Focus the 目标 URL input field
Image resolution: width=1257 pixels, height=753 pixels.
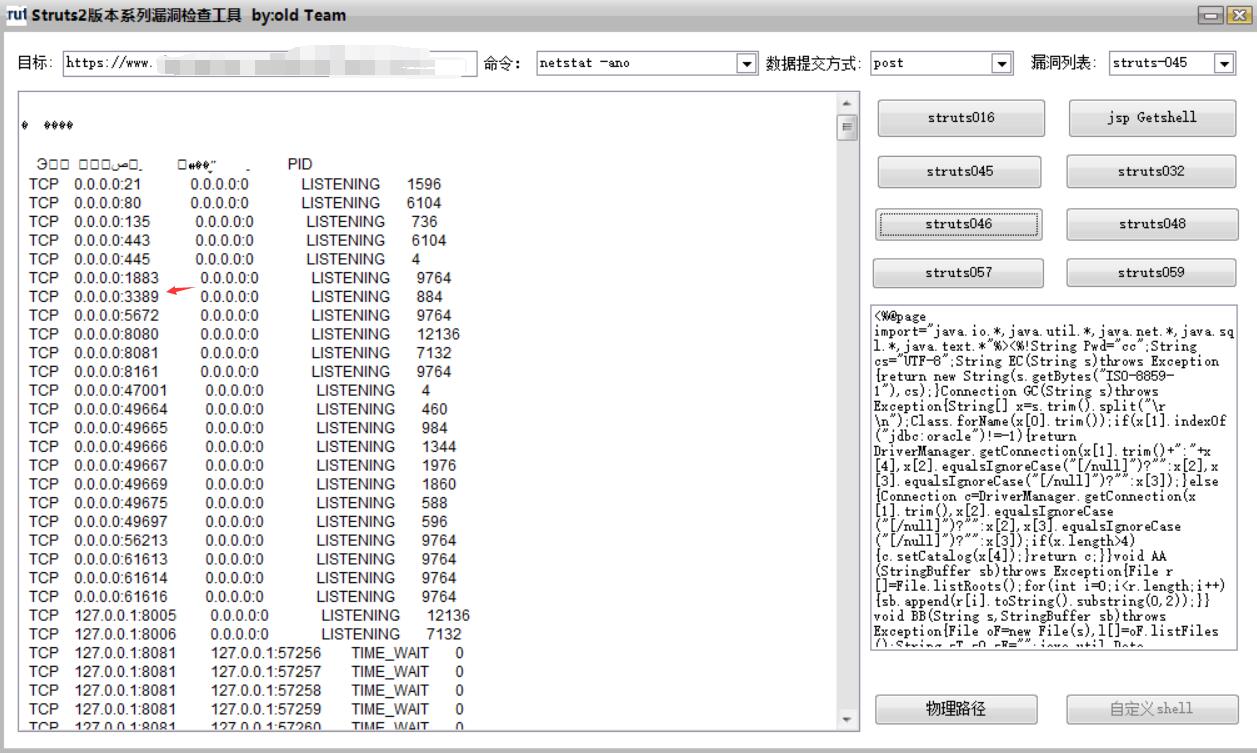click(x=270, y=63)
